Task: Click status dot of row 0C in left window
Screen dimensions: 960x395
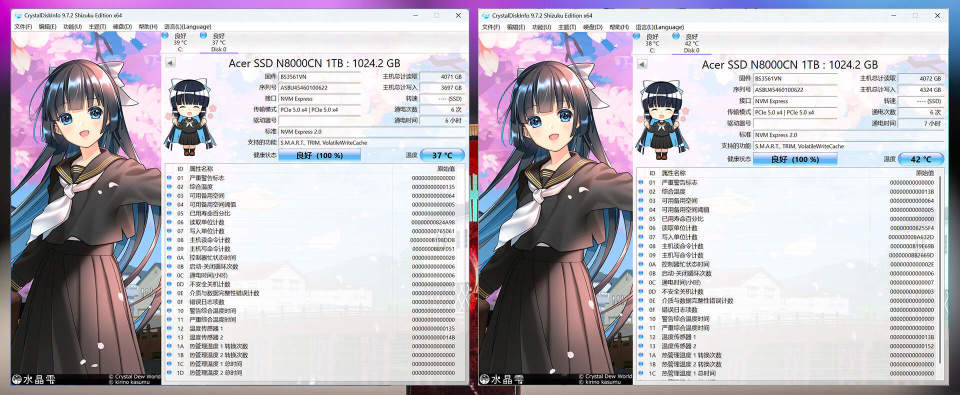Action: click(x=170, y=276)
